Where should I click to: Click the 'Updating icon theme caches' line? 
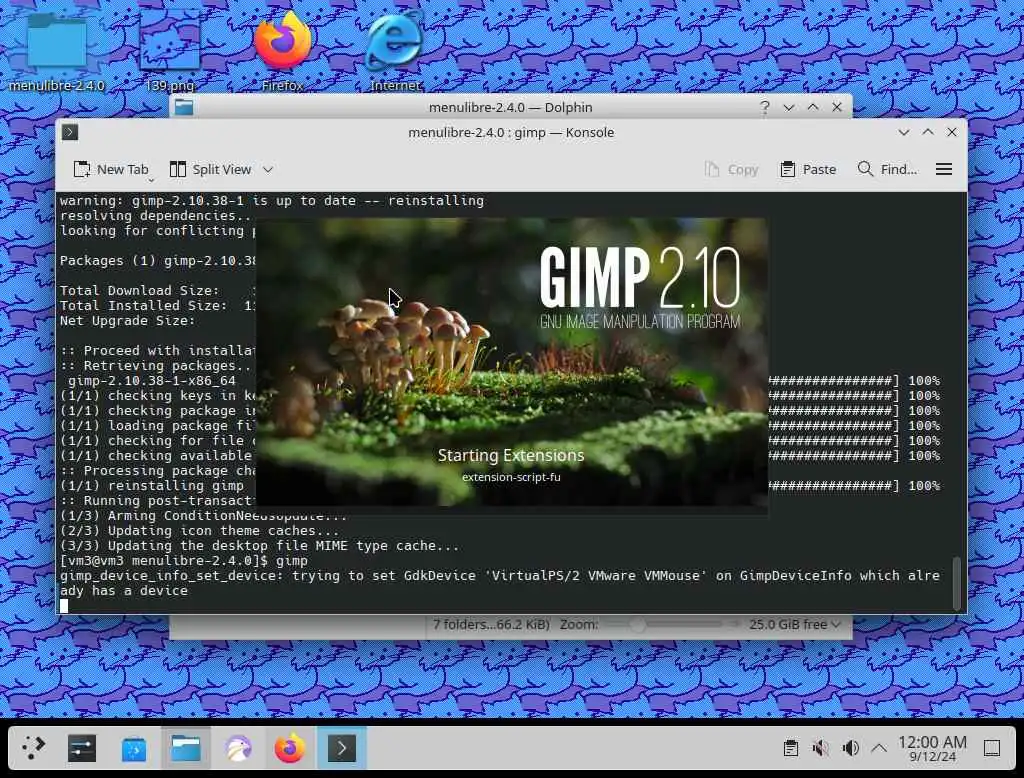click(200, 530)
